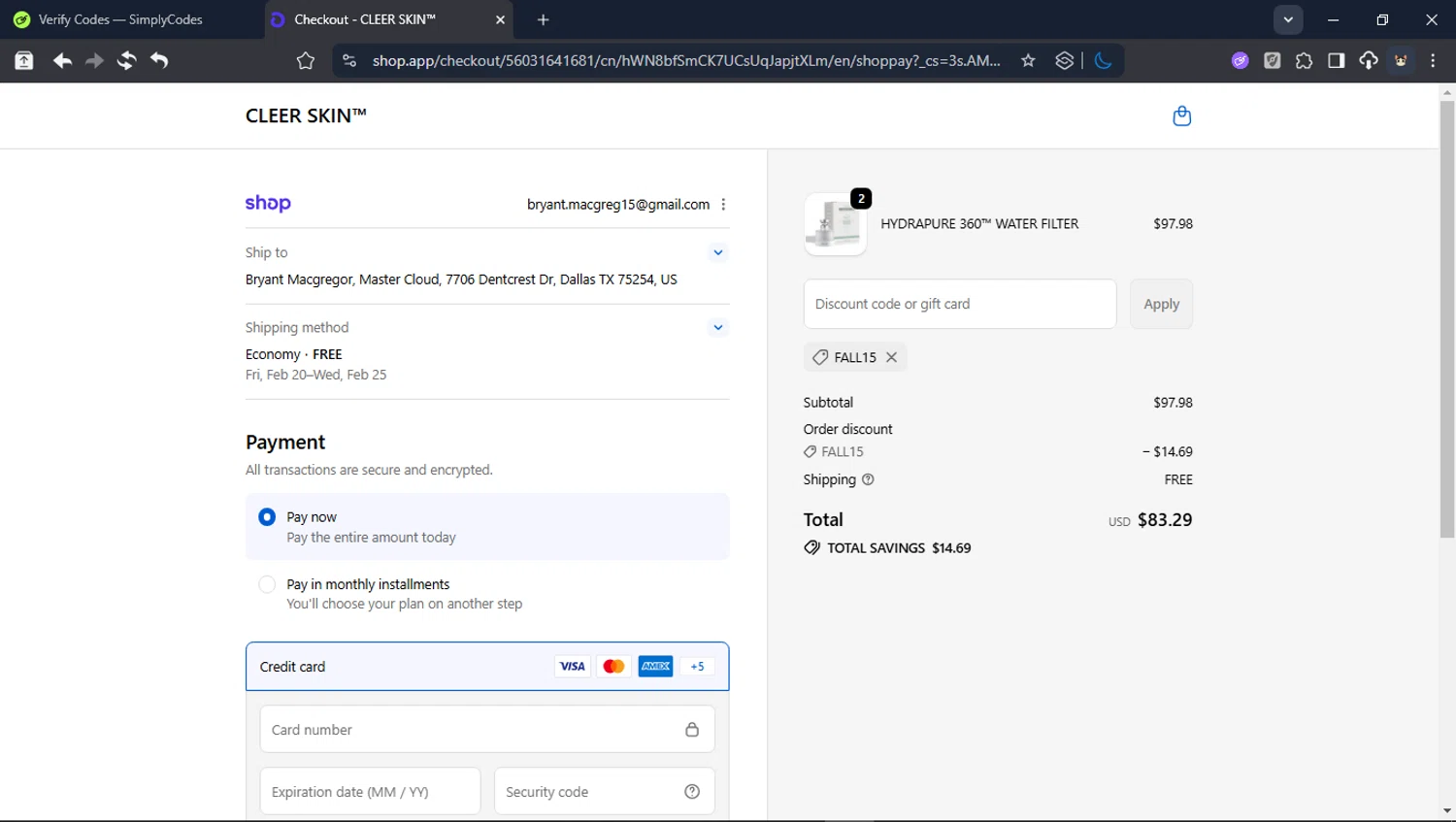Click the Amex card logo
This screenshot has height=822, width=1456.
(x=655, y=666)
